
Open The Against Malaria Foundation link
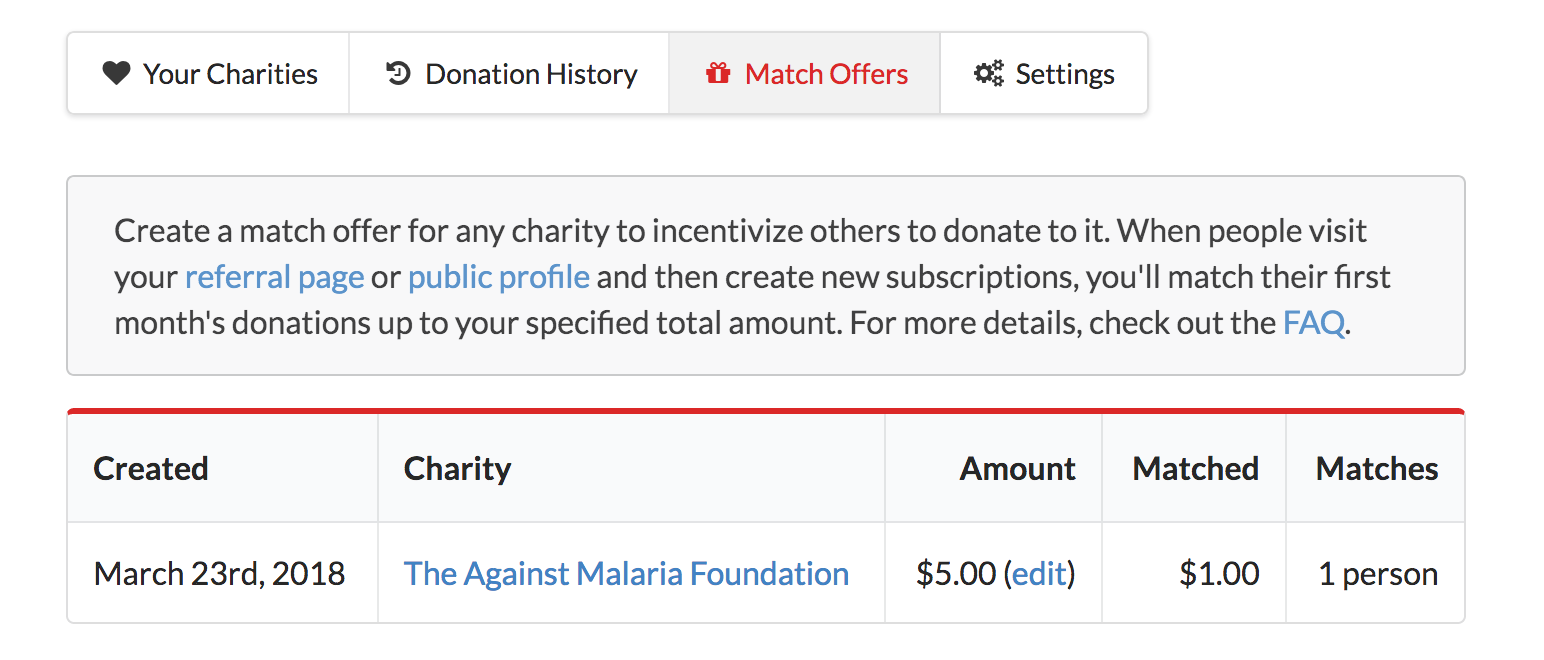pyautogui.click(x=626, y=574)
